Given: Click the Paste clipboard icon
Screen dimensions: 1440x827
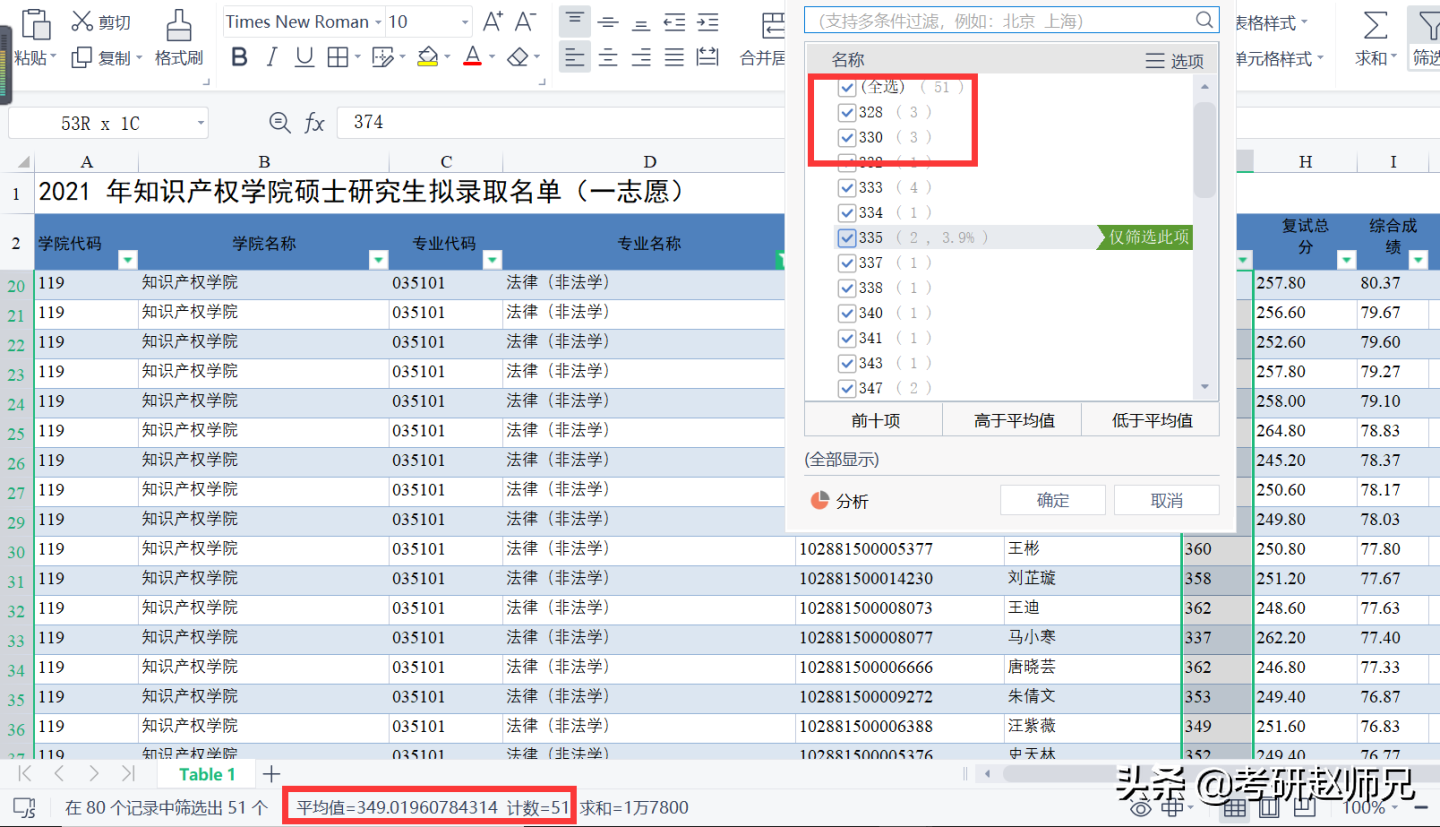Looking at the screenshot, I should tap(36, 23).
